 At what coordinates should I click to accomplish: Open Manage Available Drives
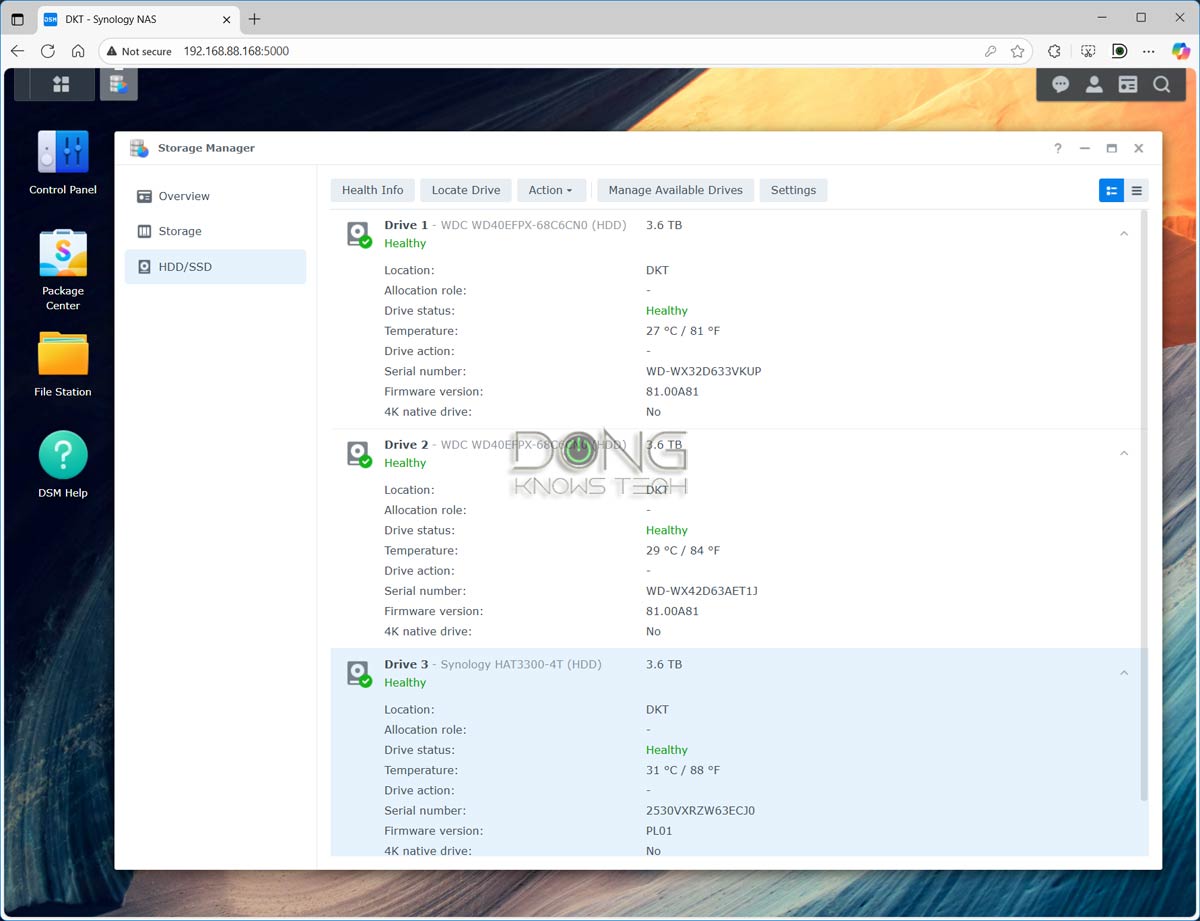click(x=674, y=190)
